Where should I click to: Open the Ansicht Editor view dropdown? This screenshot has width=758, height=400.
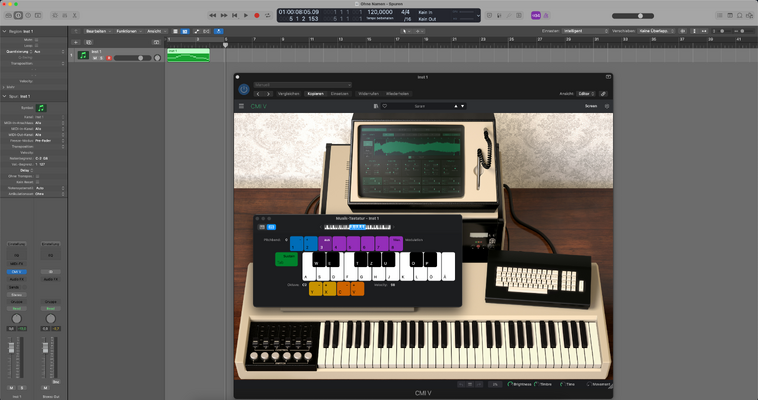pyautogui.click(x=586, y=94)
